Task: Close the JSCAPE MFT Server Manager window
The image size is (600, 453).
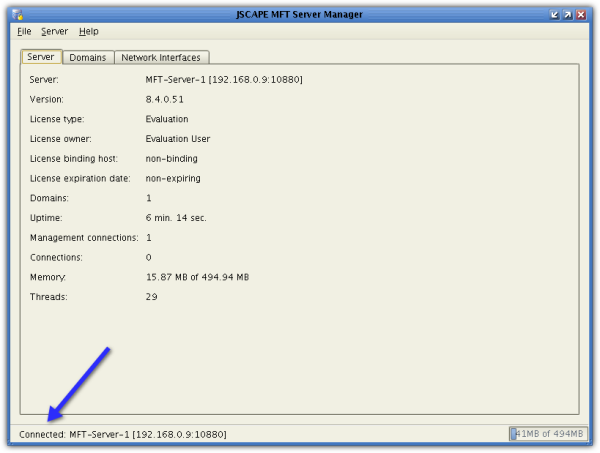Action: (x=581, y=15)
